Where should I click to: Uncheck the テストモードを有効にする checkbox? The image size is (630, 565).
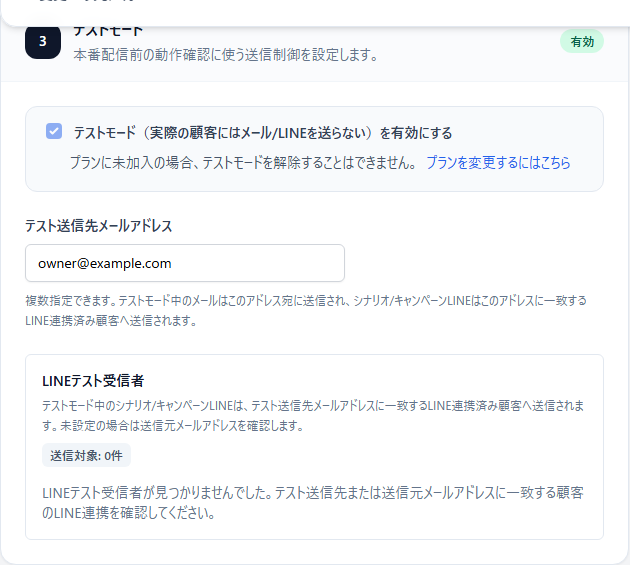click(54, 131)
